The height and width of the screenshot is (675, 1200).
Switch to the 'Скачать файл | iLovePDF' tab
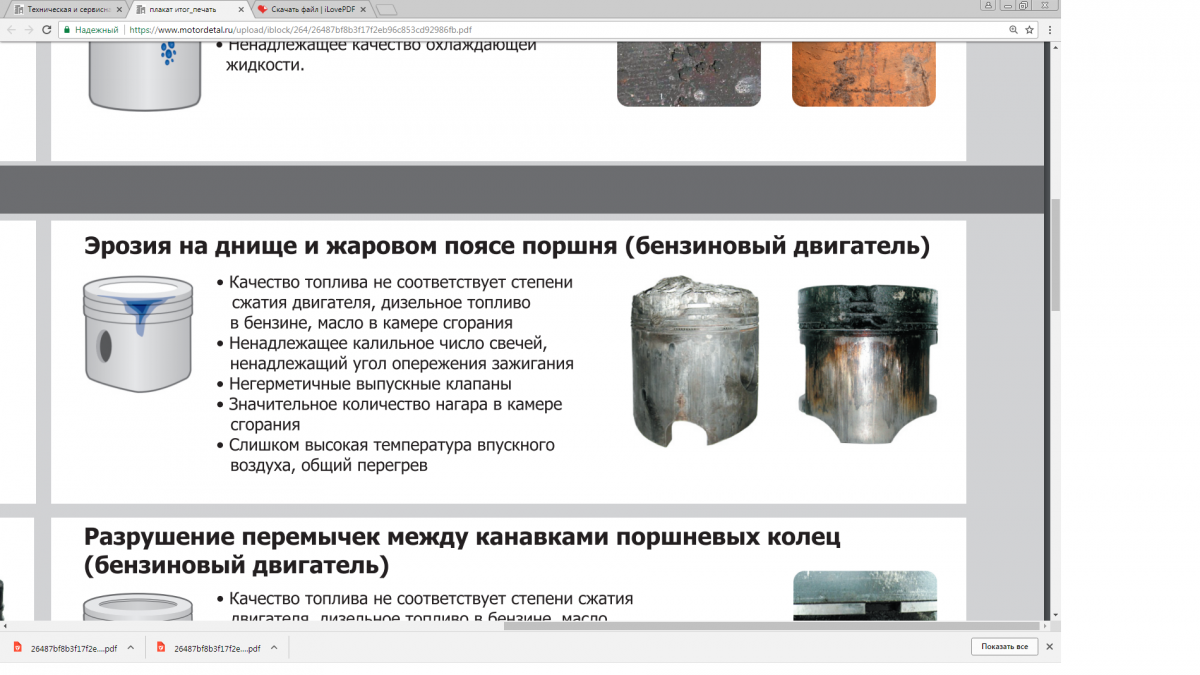(x=313, y=9)
